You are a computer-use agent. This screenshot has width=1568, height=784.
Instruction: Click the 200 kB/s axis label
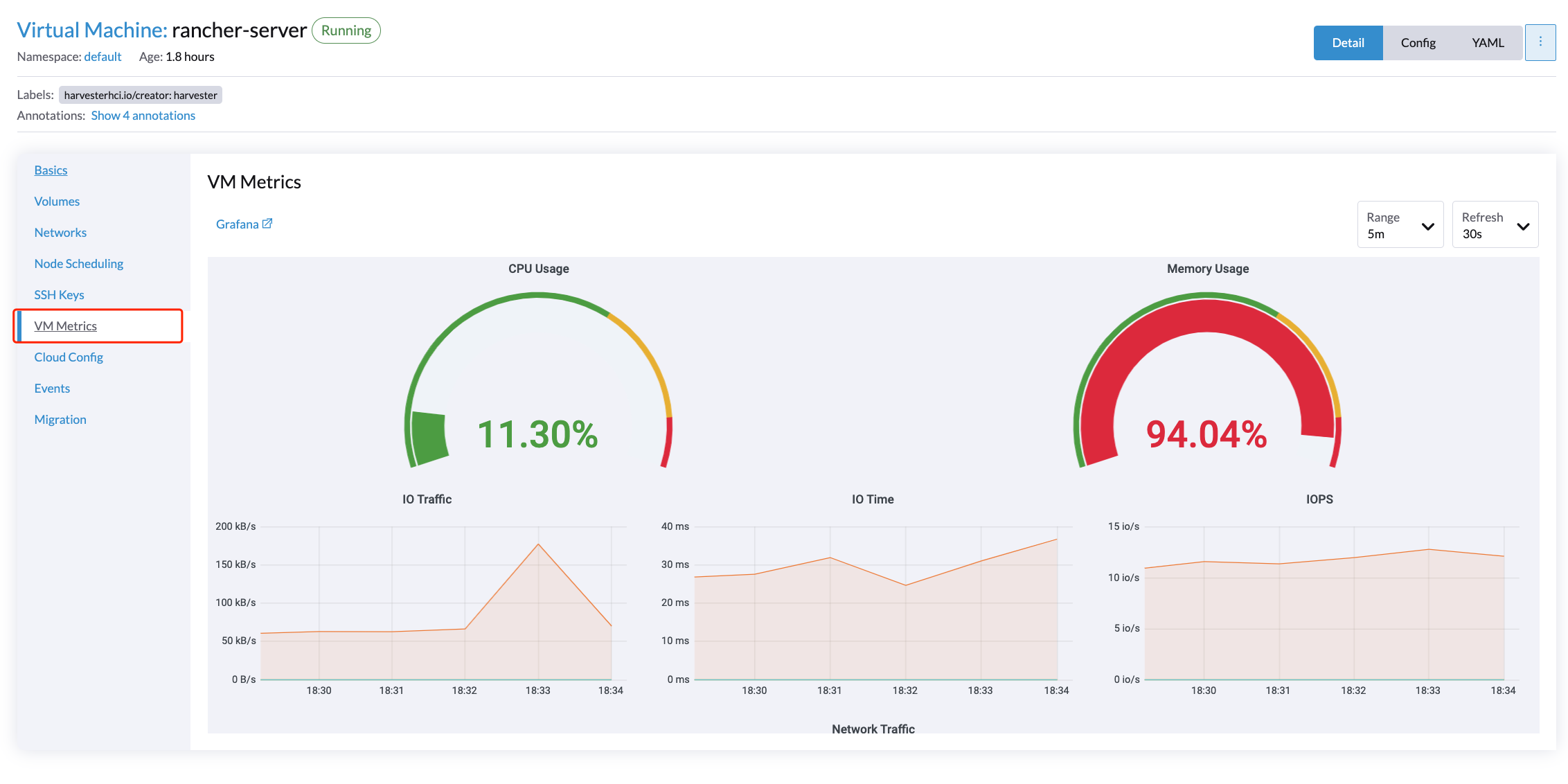235,526
